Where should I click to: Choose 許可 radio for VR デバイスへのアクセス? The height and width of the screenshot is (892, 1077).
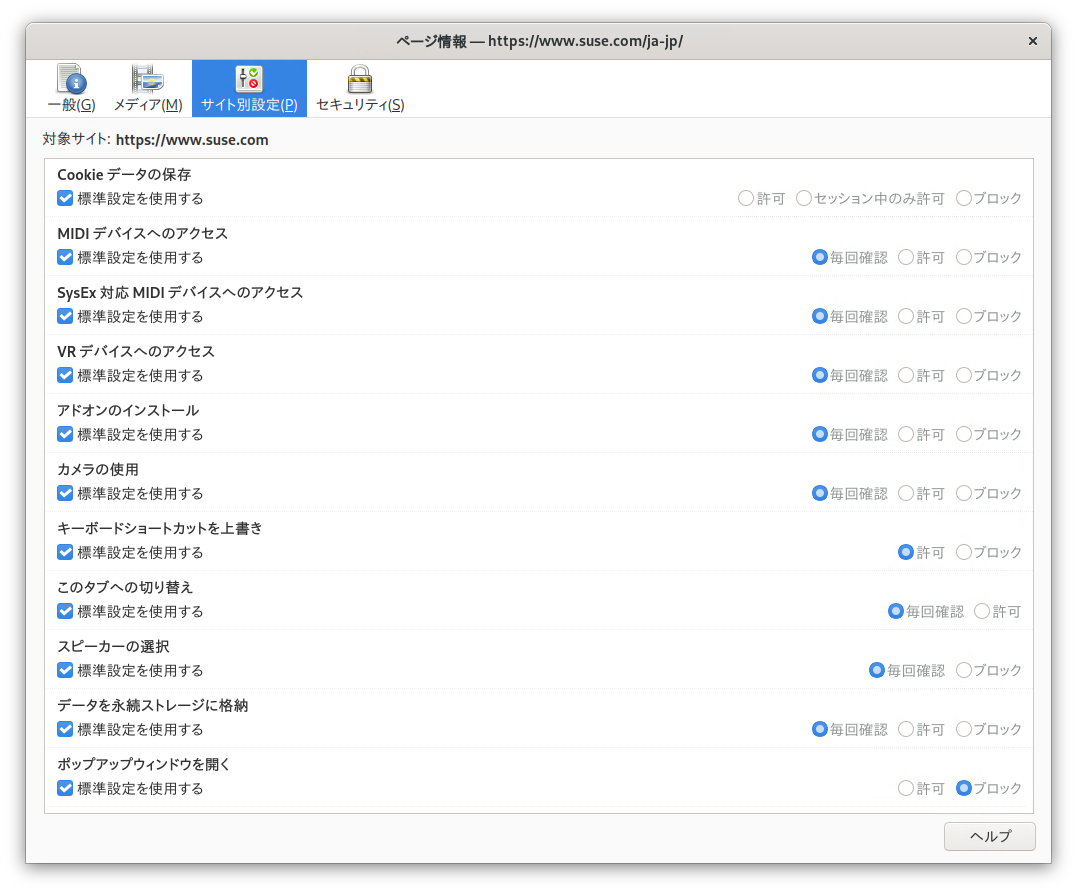tap(906, 375)
